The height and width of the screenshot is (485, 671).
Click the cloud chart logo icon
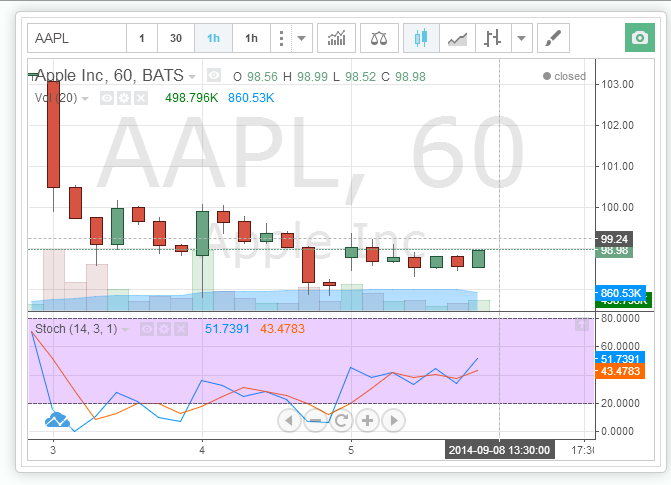[x=57, y=420]
